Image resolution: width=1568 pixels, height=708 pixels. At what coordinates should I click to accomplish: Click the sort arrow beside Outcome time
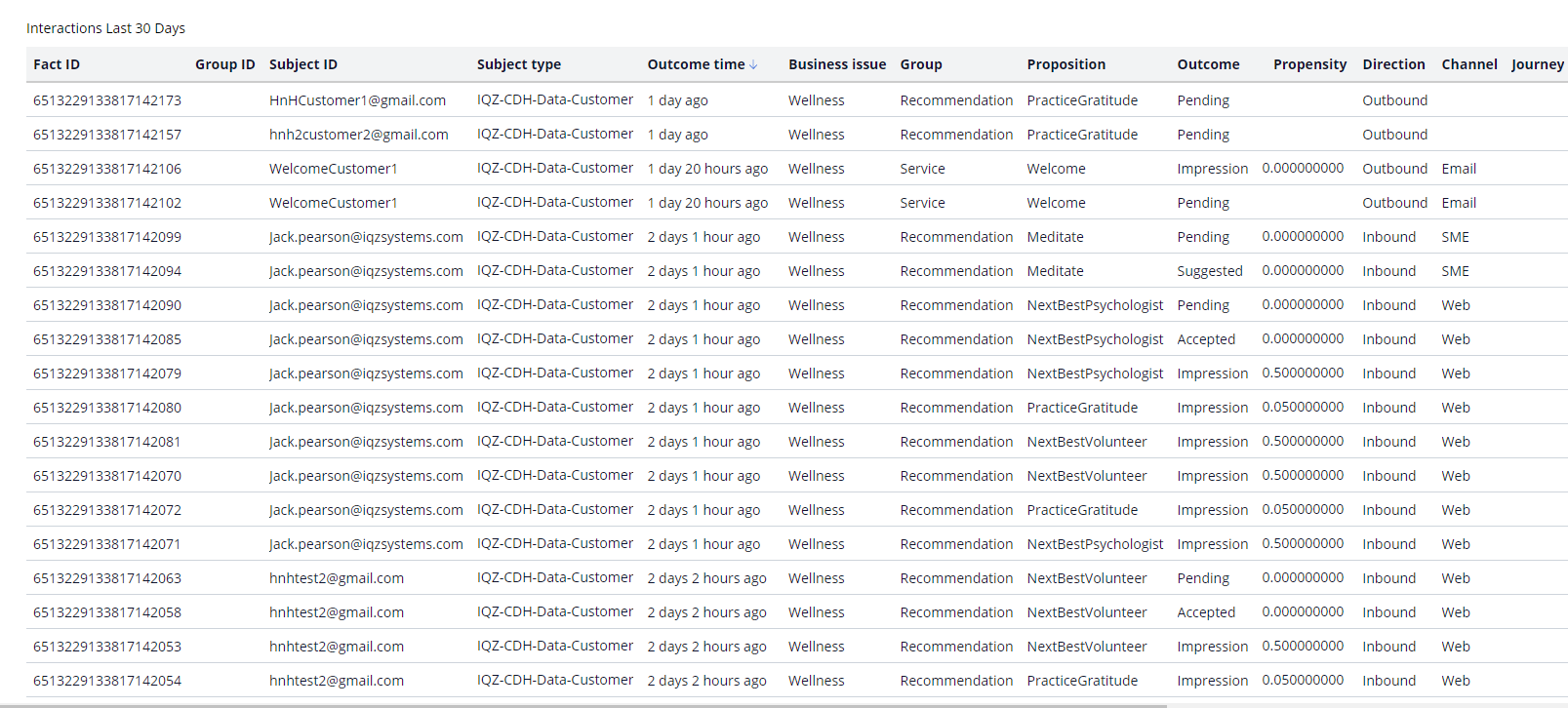coord(753,65)
